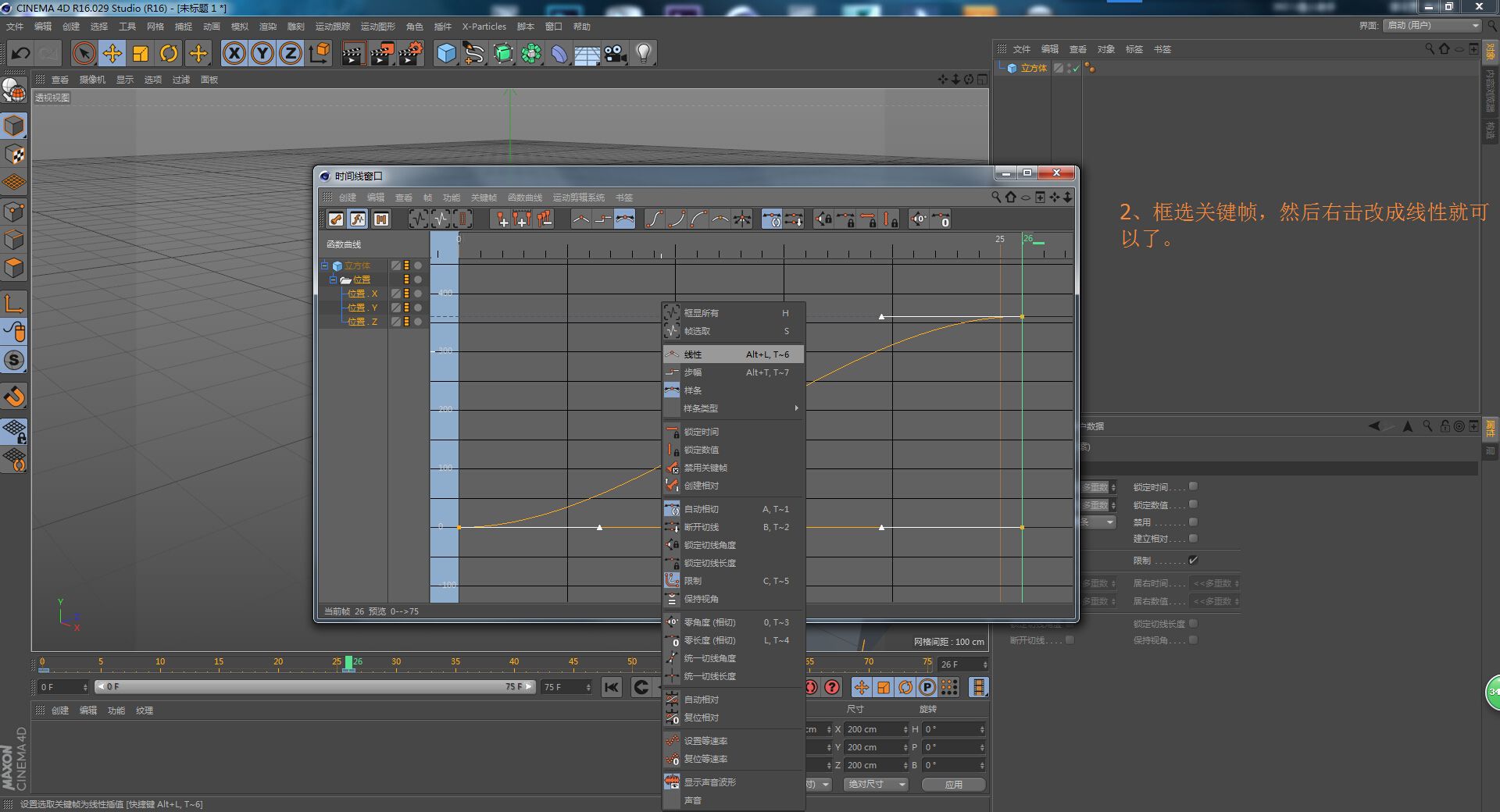The image size is (1500, 812).
Task: Toggle X axis lock
Action: tap(234, 54)
